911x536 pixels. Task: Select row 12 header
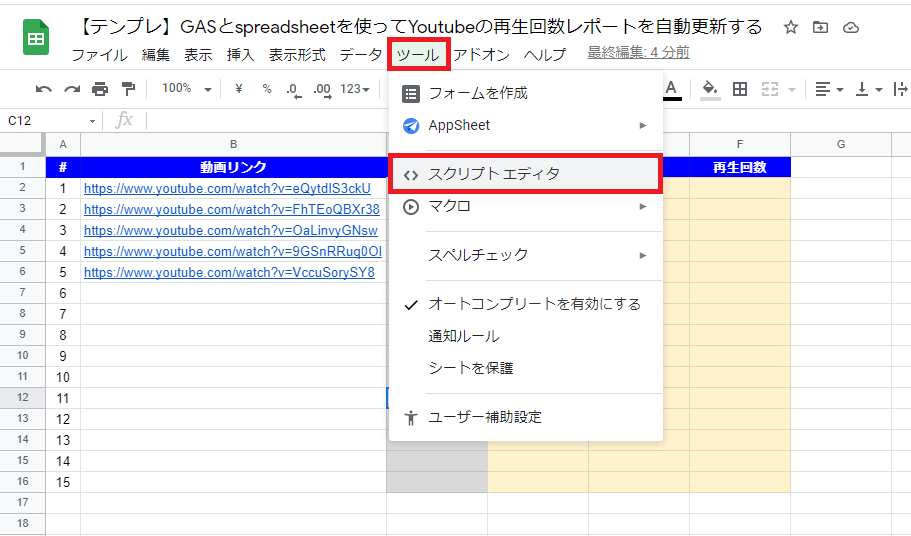[x=23, y=398]
